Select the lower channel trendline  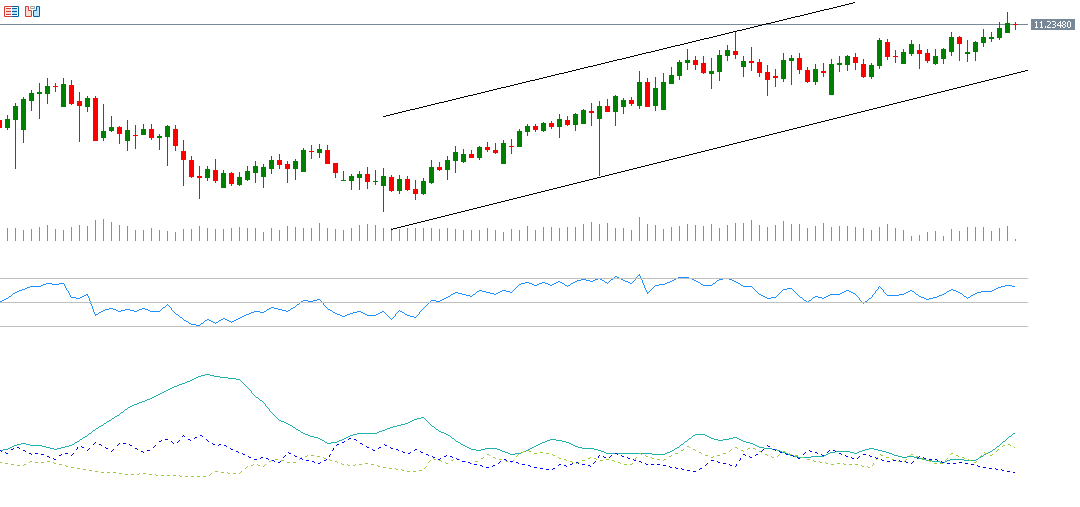coord(700,152)
